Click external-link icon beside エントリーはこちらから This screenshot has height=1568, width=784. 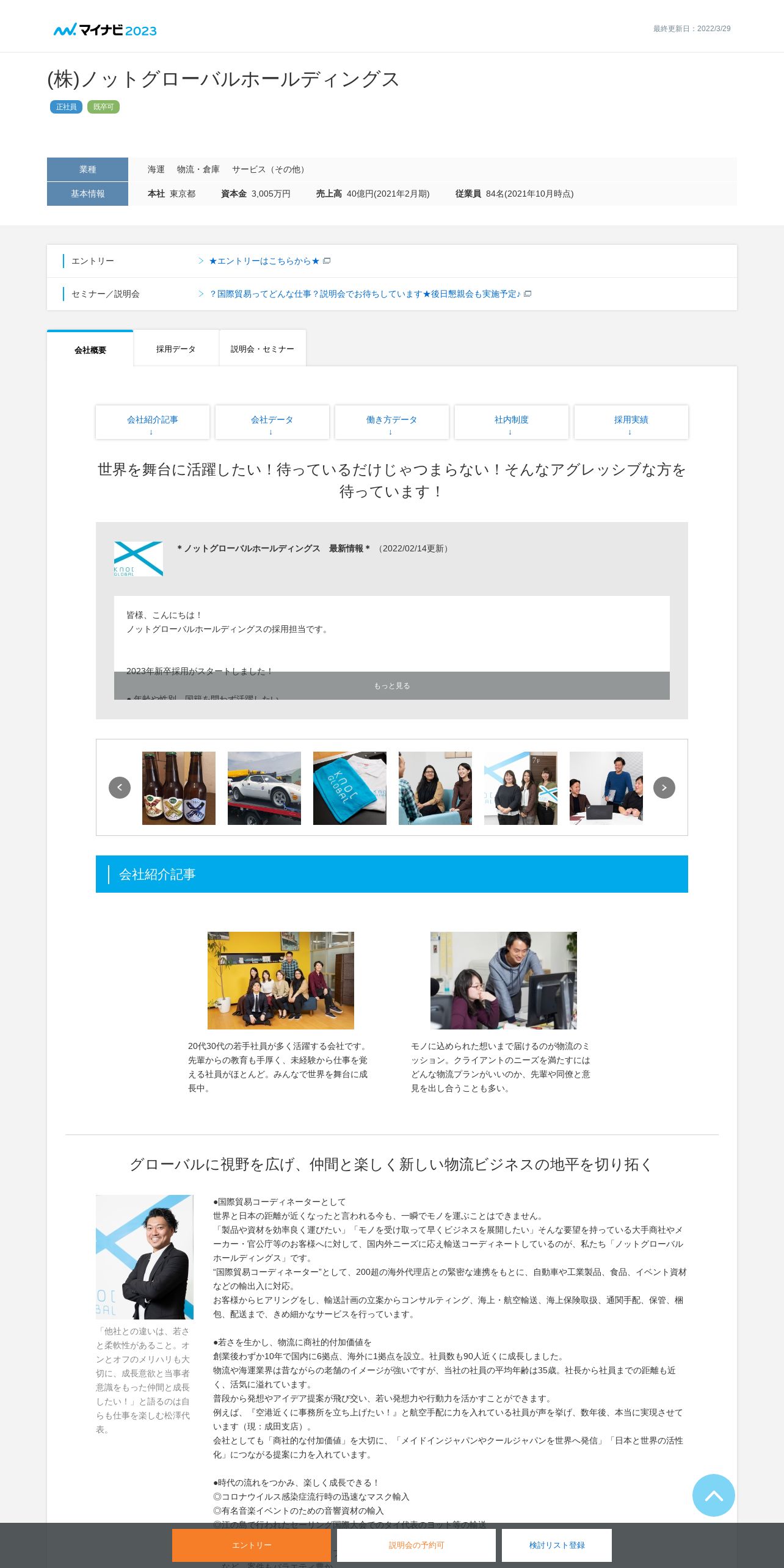(327, 261)
